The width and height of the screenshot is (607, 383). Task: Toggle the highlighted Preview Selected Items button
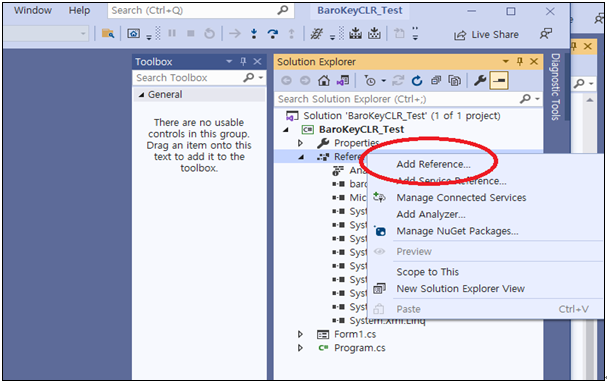coord(499,81)
